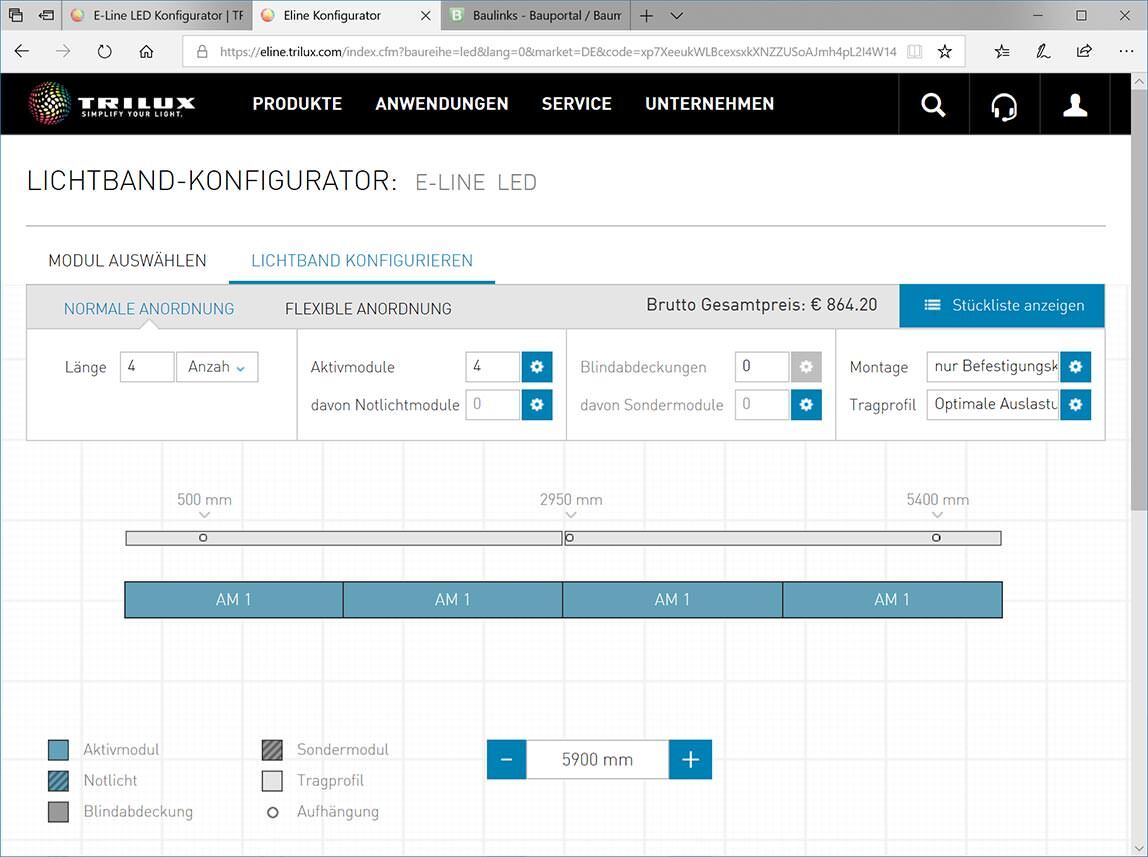
Task: Open web notes pen icon
Action: (x=1043, y=51)
